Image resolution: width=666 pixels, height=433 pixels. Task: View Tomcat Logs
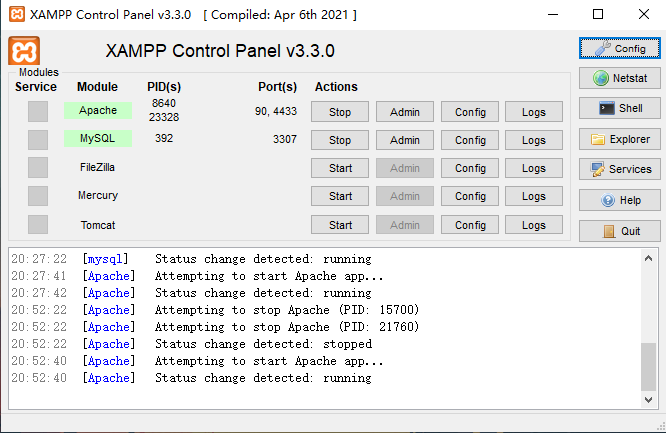coord(534,225)
